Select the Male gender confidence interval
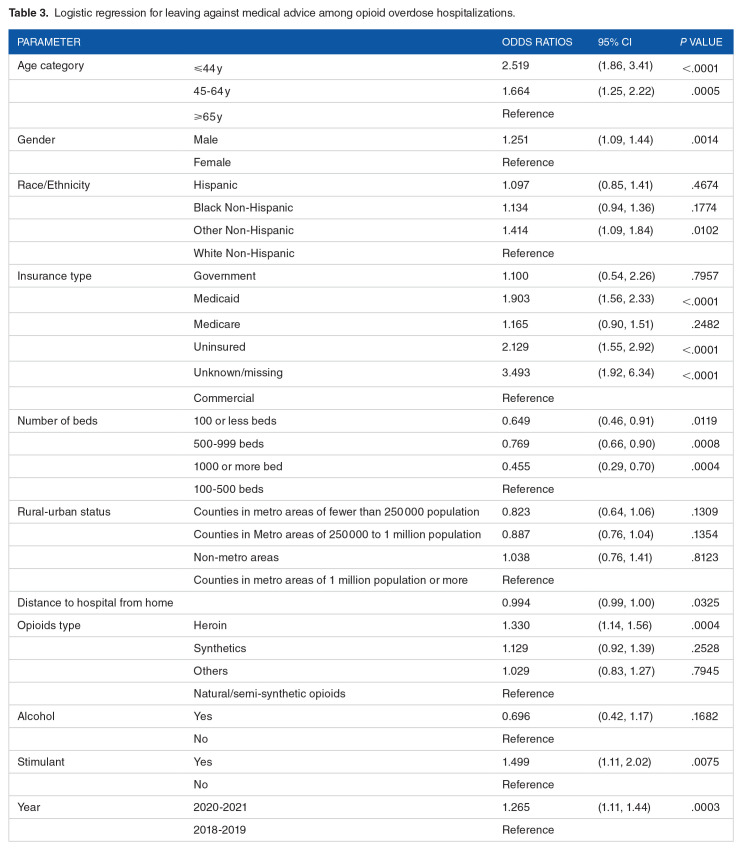The height and width of the screenshot is (850, 742). pos(625,140)
